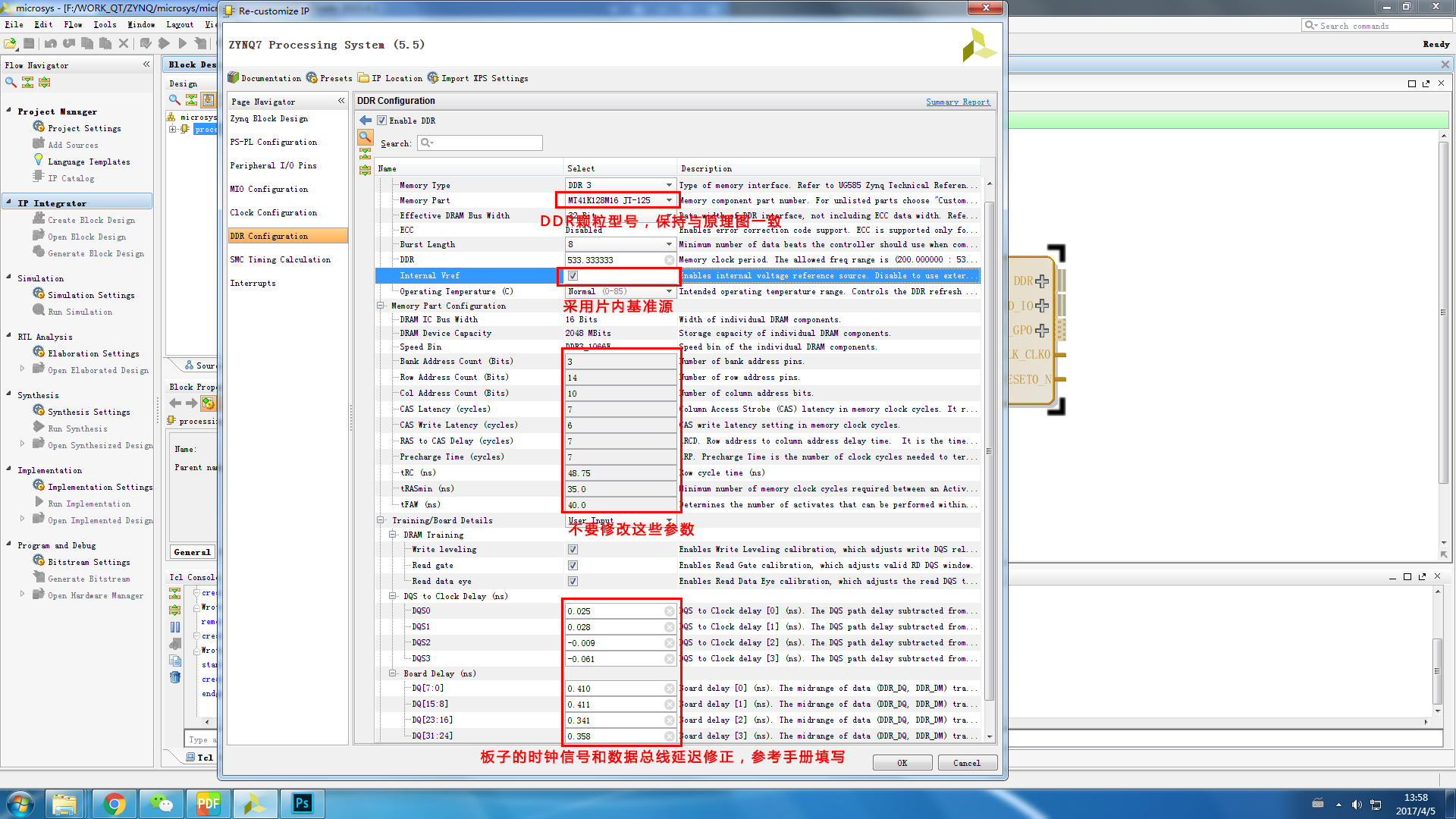
Task: Open Documentation from the IP dialog toolbar
Action: click(265, 78)
